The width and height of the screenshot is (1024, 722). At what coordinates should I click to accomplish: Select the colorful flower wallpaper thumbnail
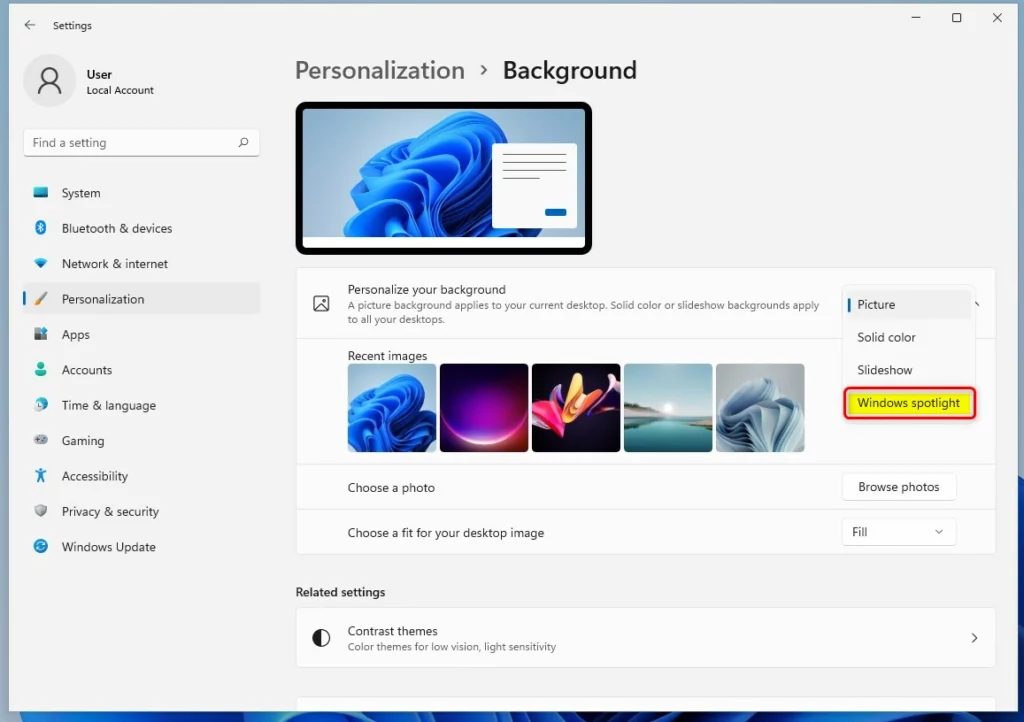click(576, 408)
